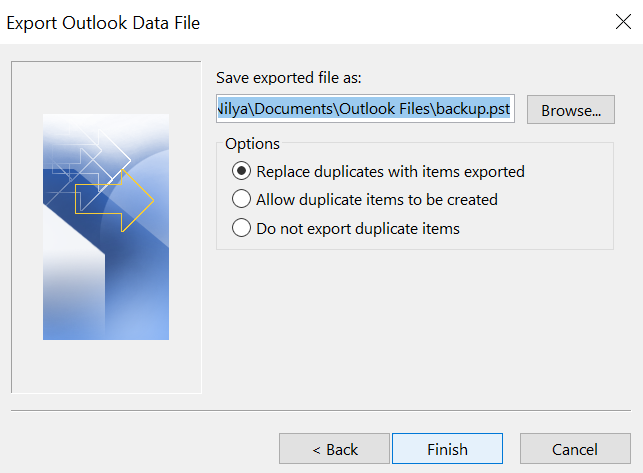
Task: Select Replace duplicates with items exported radio
Action: point(241,171)
